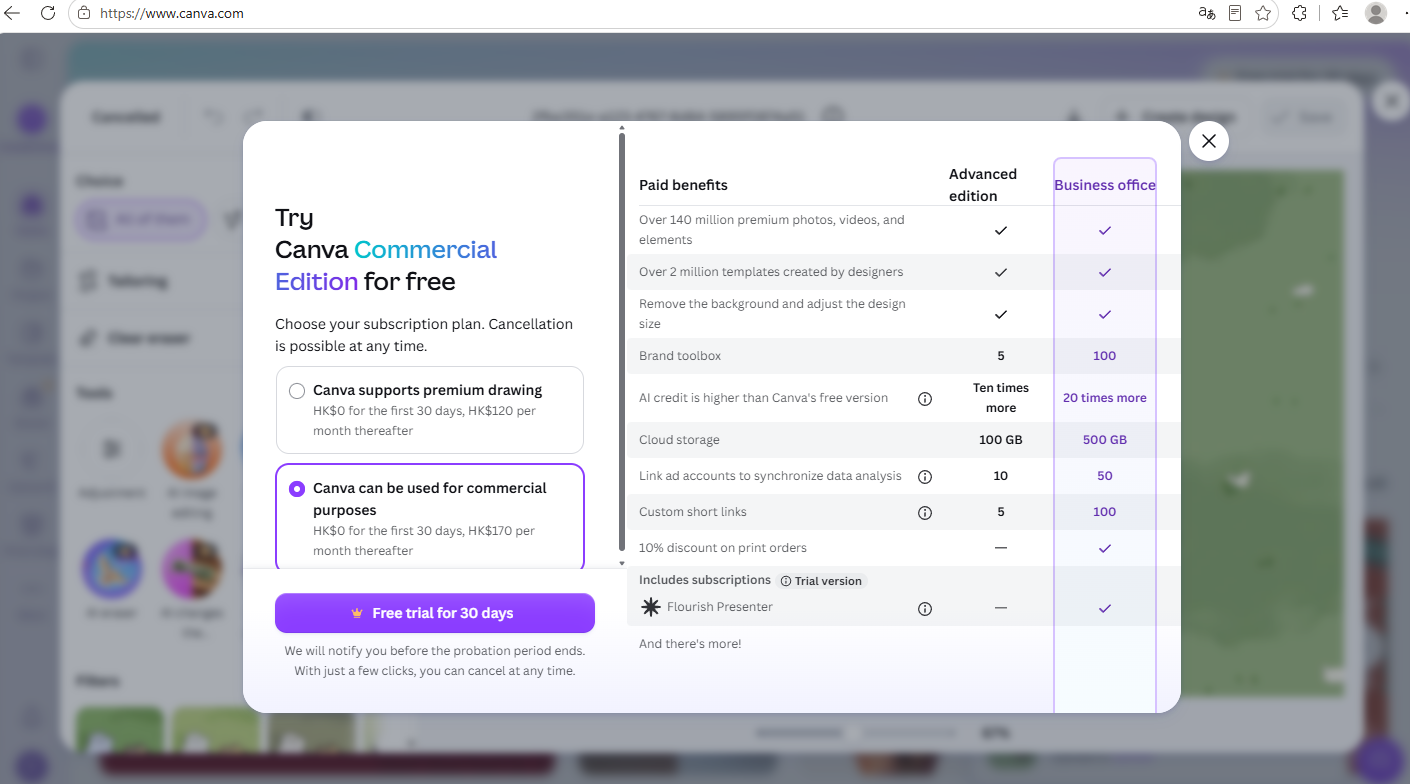Click 'Brand toolbox' row label
The image size is (1410, 784).
tap(680, 356)
